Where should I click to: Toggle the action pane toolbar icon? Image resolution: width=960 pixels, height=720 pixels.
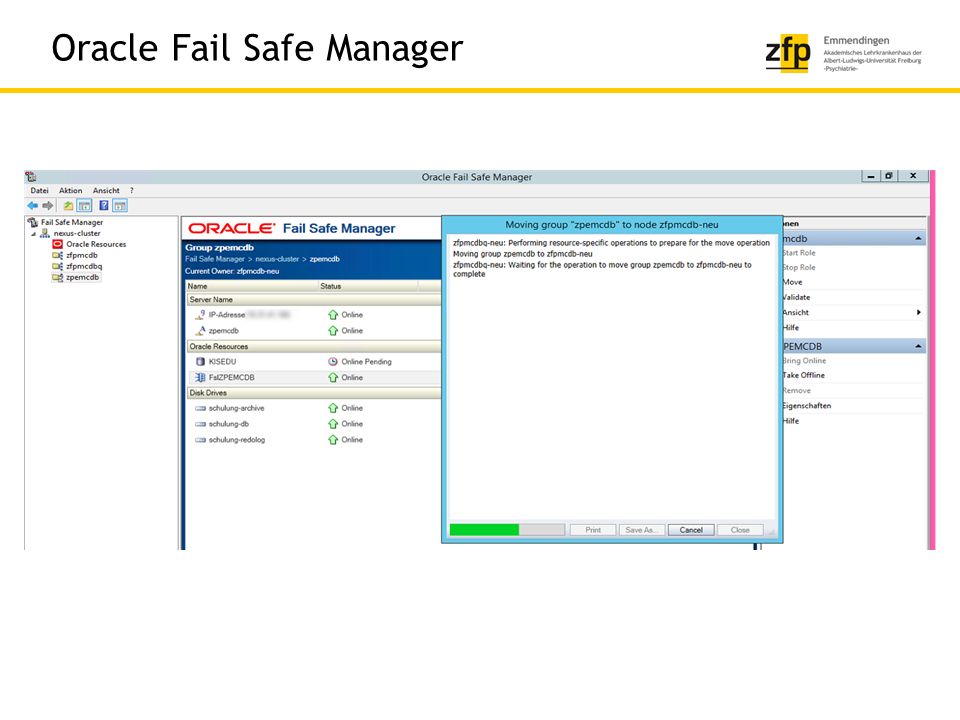pos(120,206)
